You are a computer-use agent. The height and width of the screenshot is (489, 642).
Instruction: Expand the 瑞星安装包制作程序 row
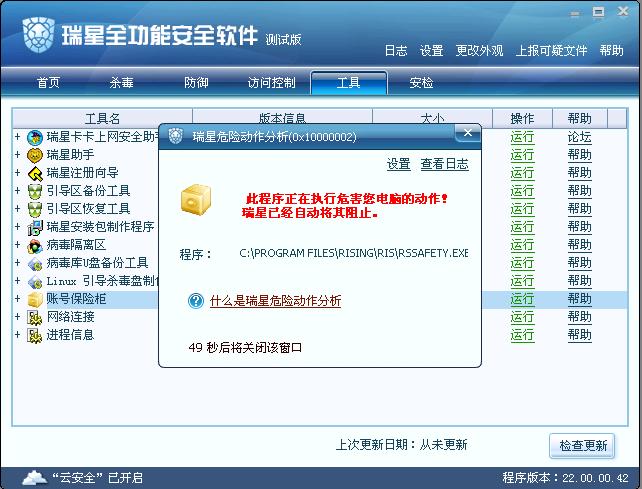tap(18, 226)
